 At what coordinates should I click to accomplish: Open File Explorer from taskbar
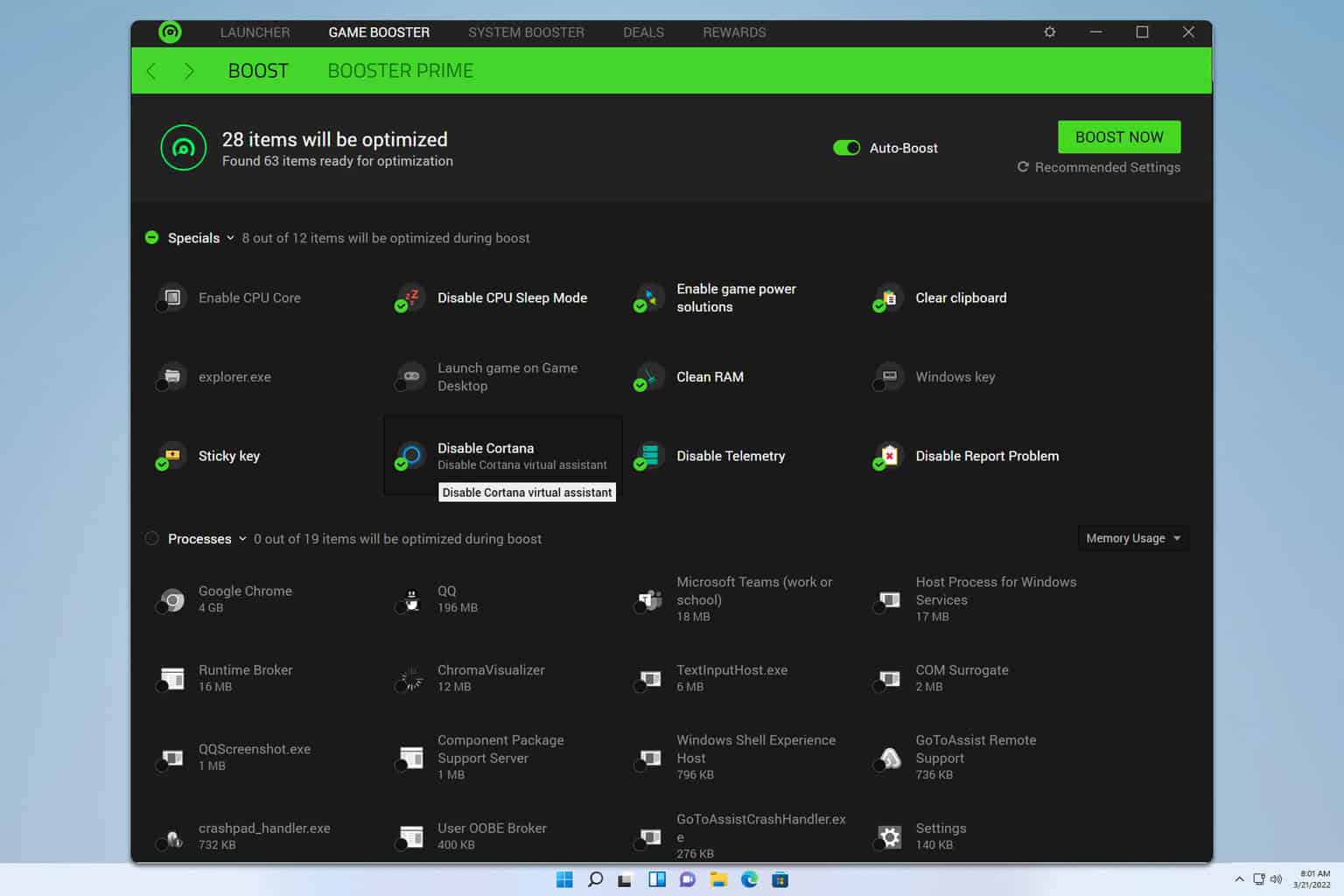coord(718,879)
